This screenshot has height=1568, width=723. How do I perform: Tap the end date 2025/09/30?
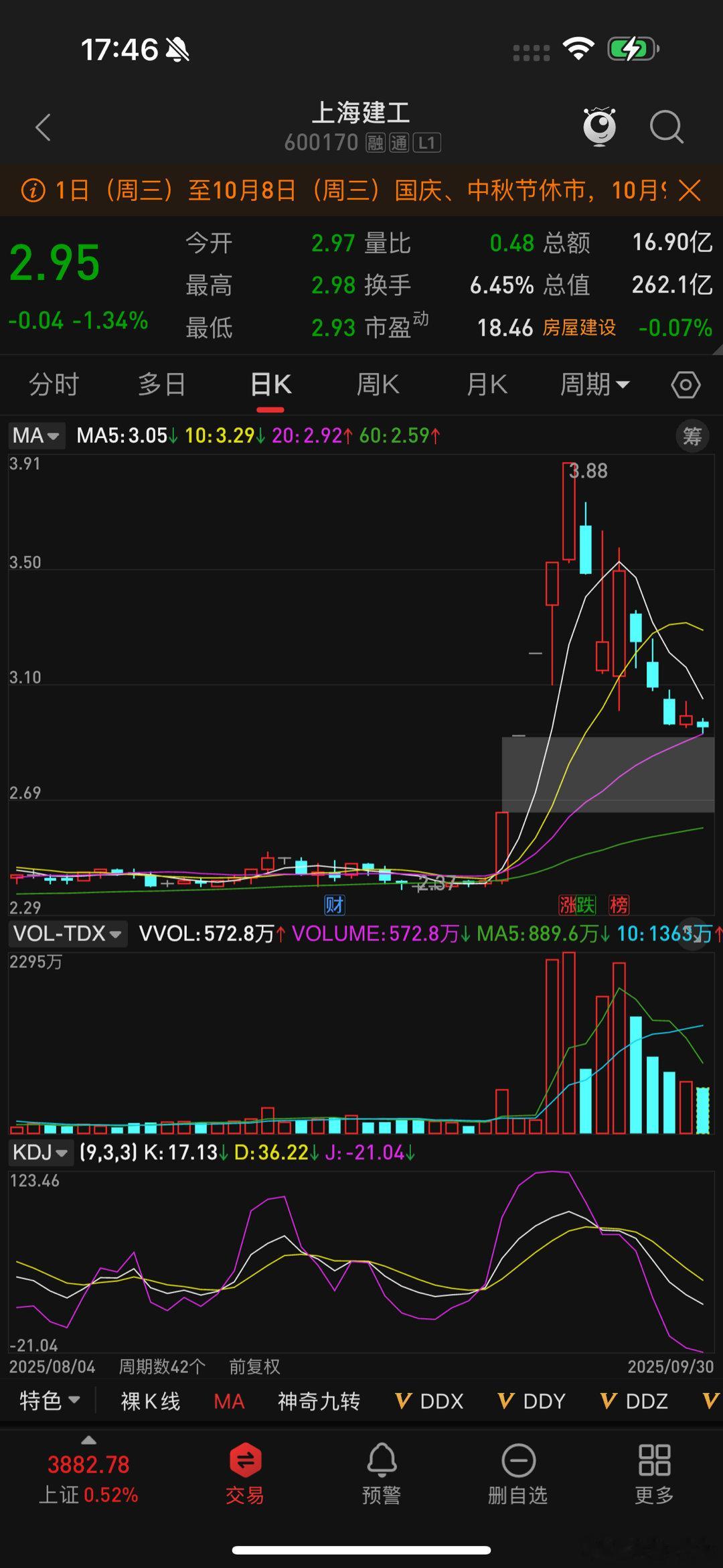click(671, 1366)
